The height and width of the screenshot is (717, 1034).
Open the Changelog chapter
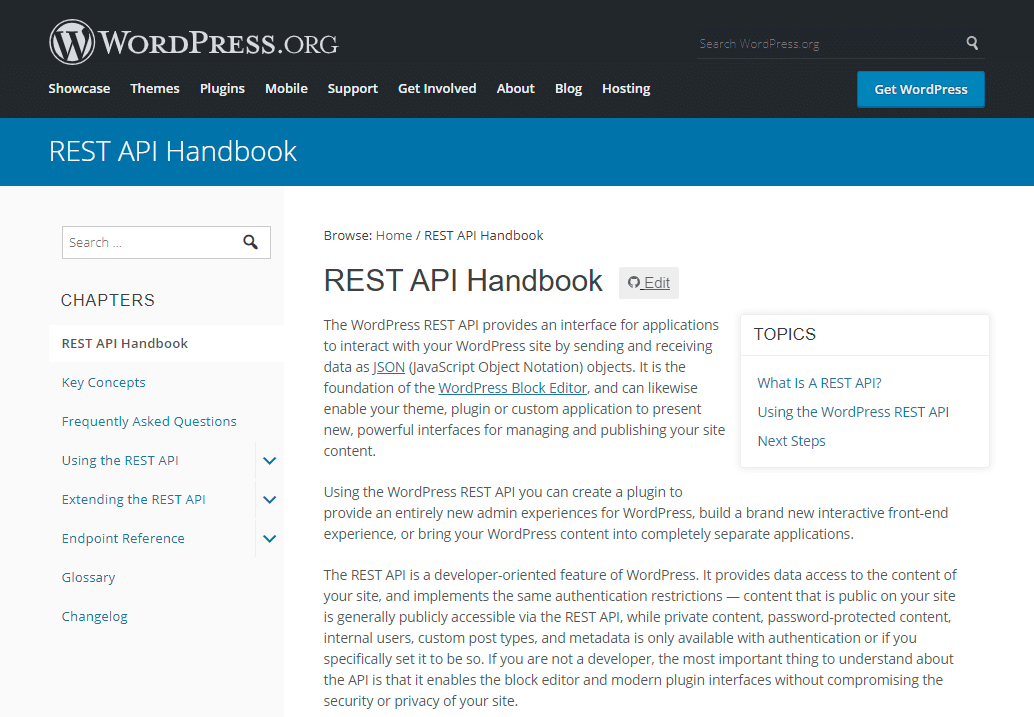pos(94,616)
